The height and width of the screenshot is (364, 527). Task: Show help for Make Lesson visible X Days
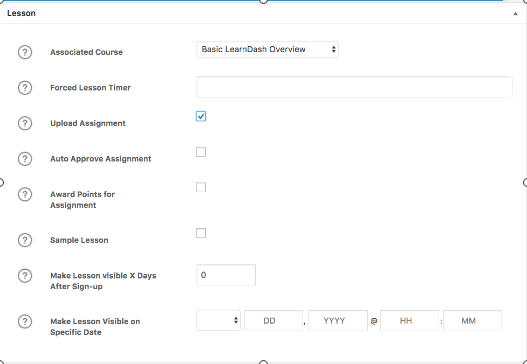pyautogui.click(x=25, y=276)
